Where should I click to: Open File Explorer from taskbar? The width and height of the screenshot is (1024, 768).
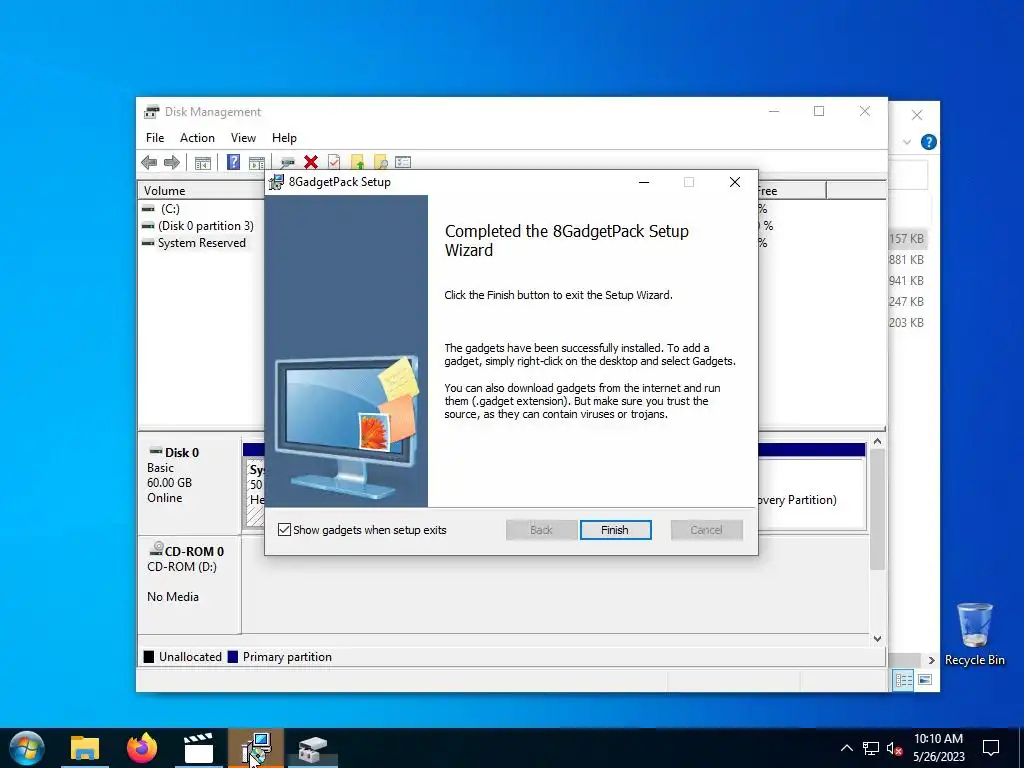(x=85, y=748)
